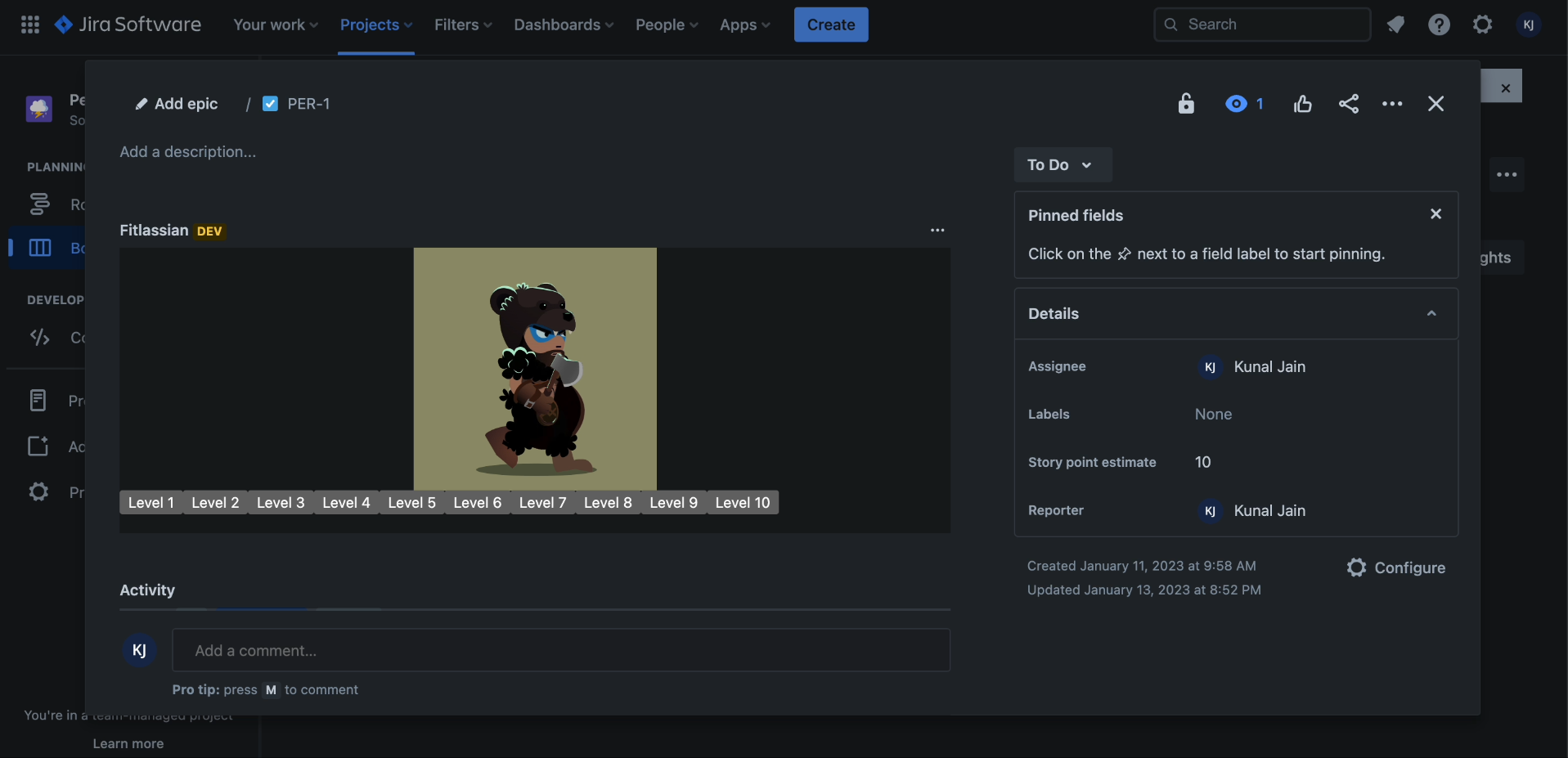Select the Level 8 tab

(608, 503)
